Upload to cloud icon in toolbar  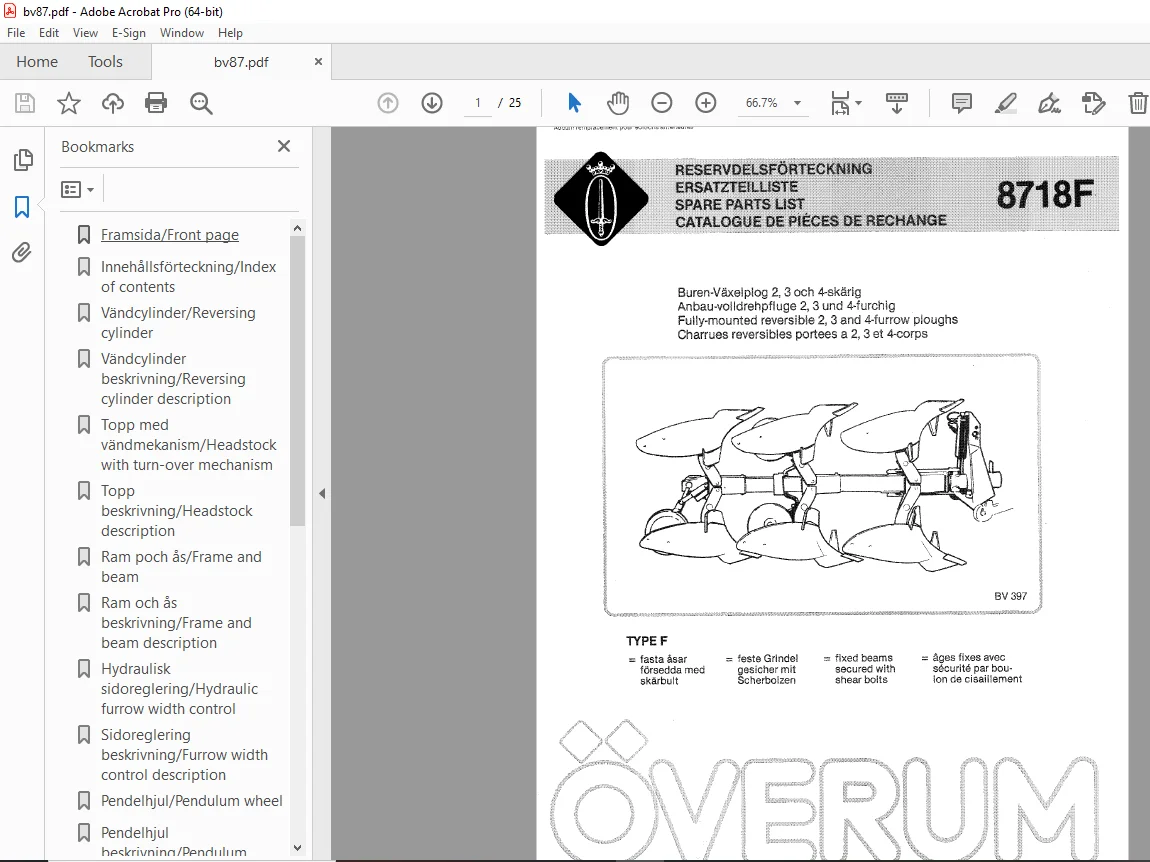click(113, 103)
